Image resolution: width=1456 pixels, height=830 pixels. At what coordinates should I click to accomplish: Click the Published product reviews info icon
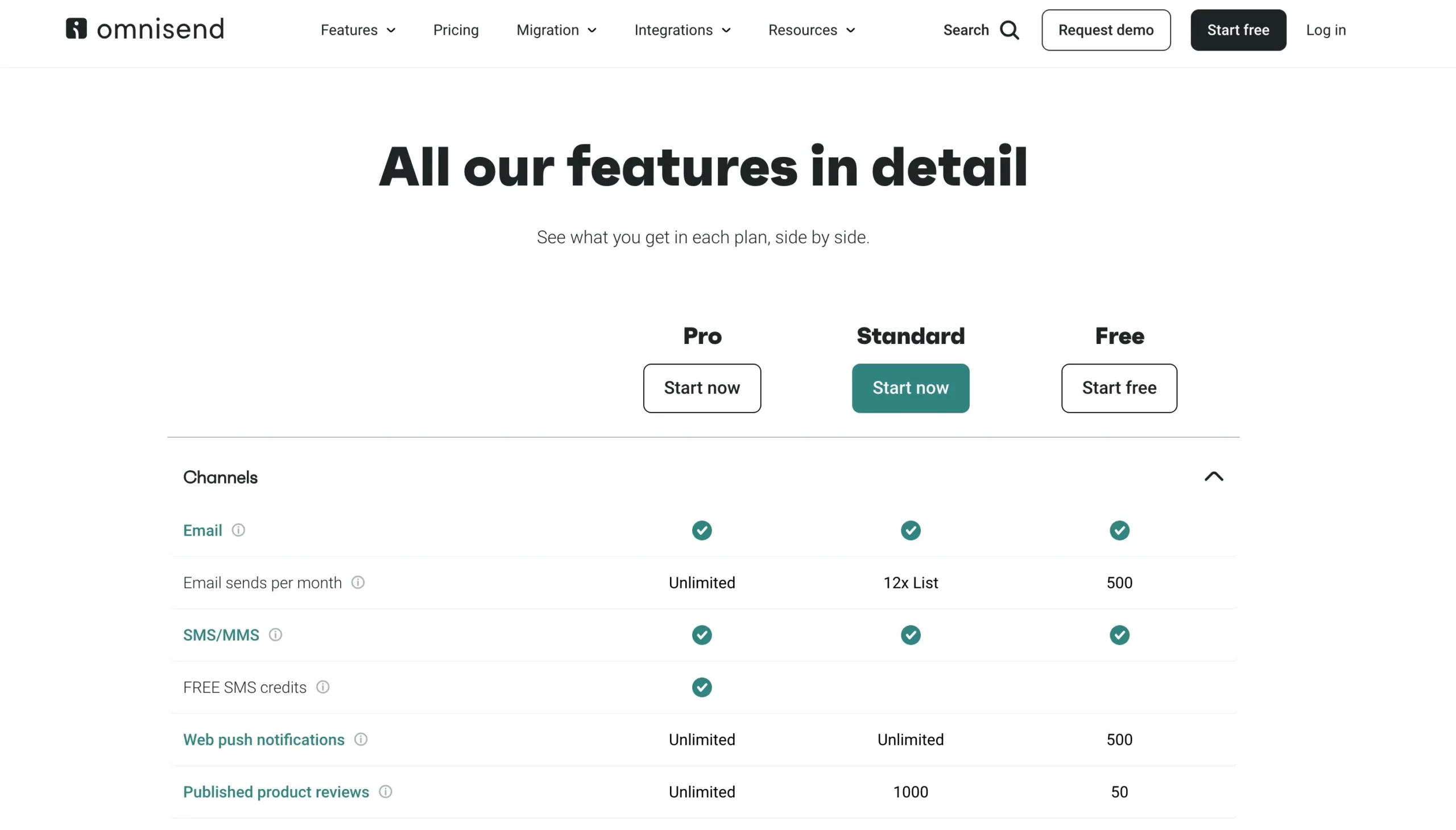(386, 792)
